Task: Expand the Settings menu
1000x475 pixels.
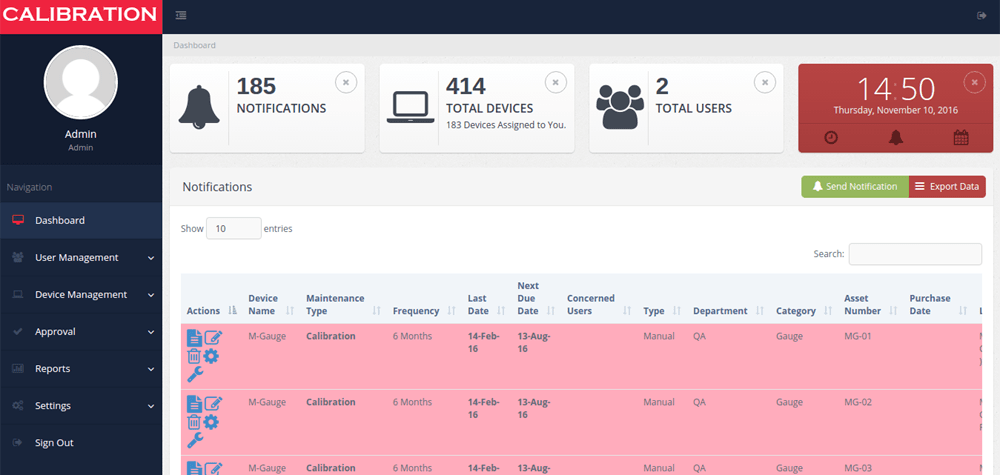Action: pyautogui.click(x=81, y=406)
